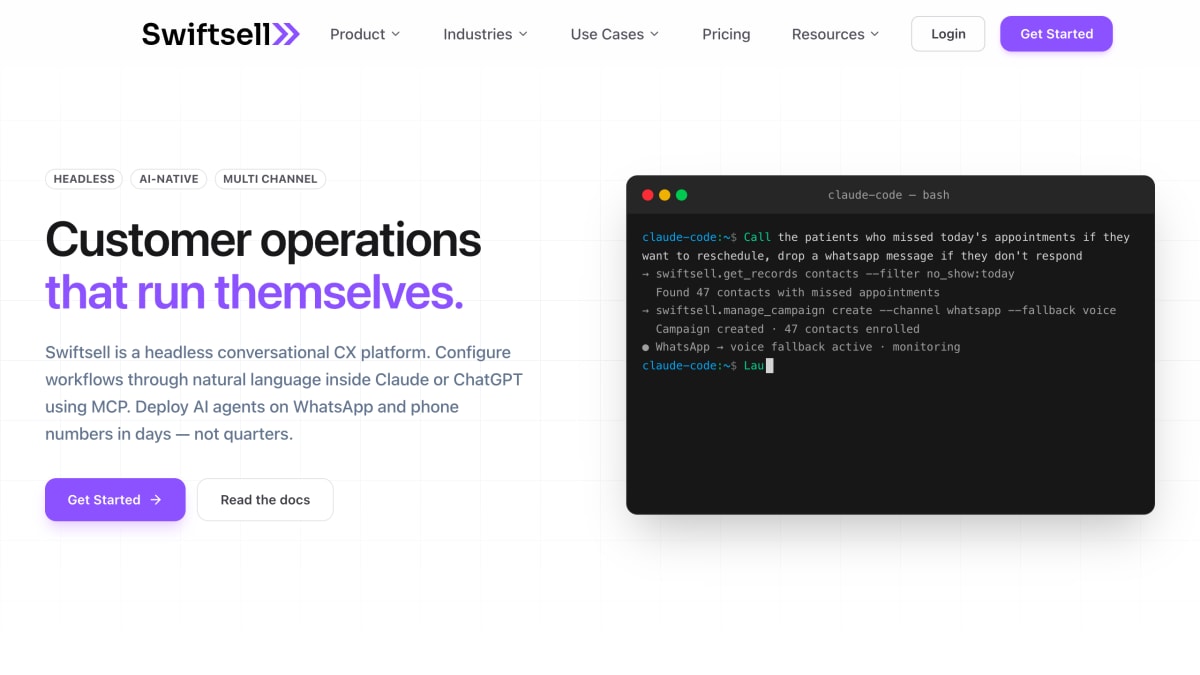Click the green 'Call' command word
The height and width of the screenshot is (675, 1200).
tap(757, 237)
